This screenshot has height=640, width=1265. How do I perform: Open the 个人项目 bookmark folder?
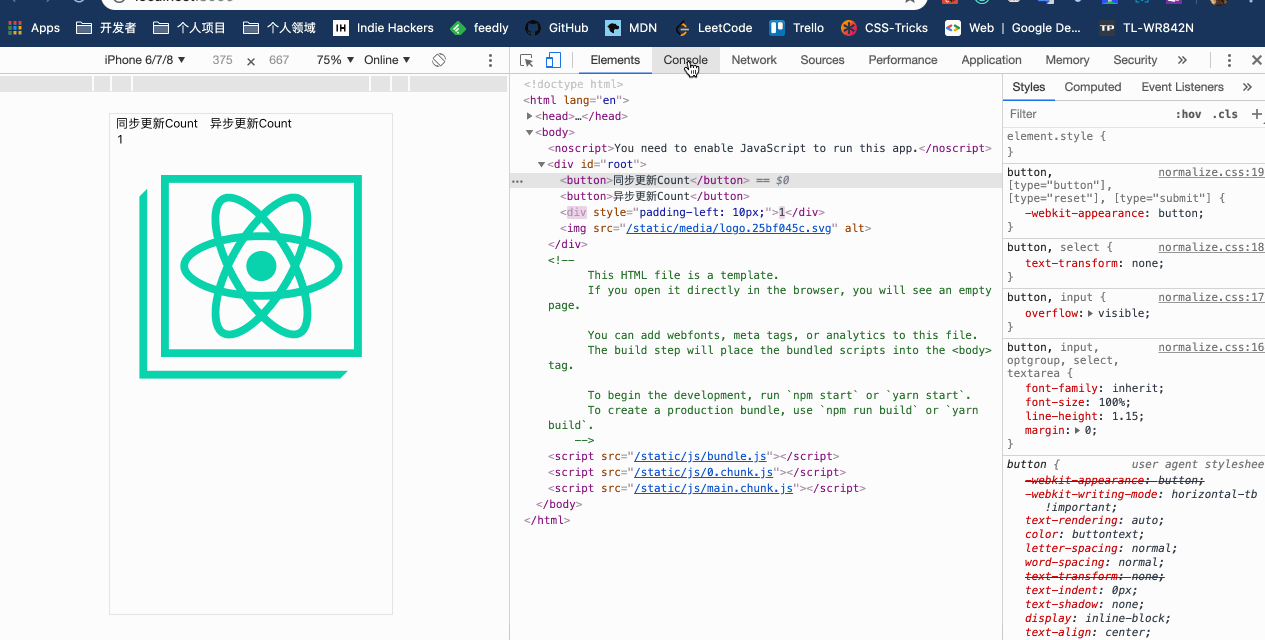coord(189,28)
